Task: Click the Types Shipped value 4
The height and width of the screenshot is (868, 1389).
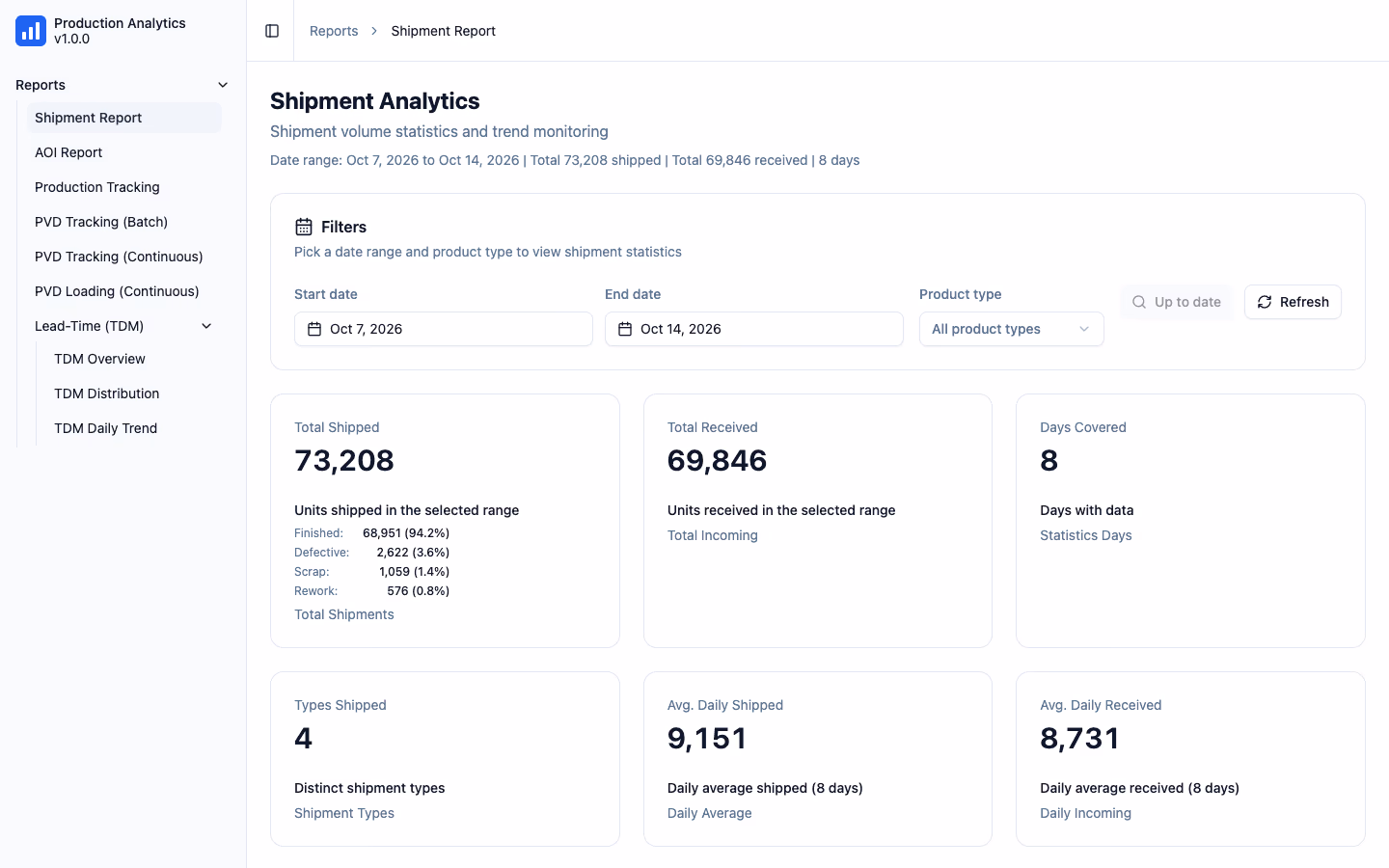Action: pyautogui.click(x=303, y=739)
